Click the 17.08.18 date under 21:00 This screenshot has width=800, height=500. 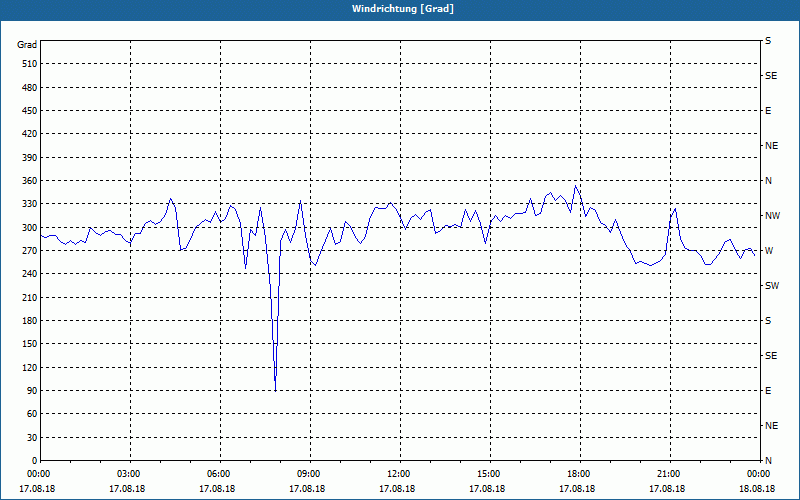[x=667, y=489]
